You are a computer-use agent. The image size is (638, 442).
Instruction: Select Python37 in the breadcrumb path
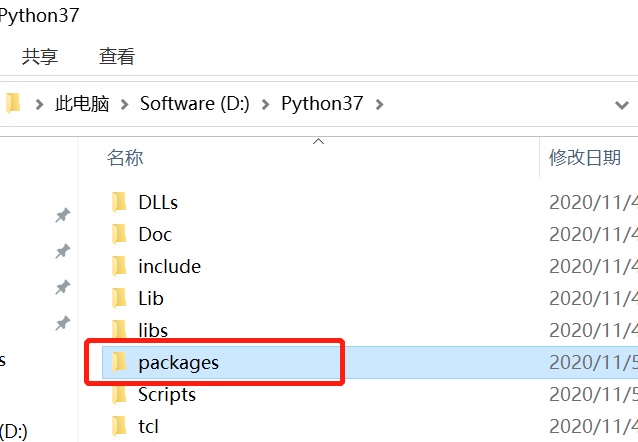pos(322,104)
